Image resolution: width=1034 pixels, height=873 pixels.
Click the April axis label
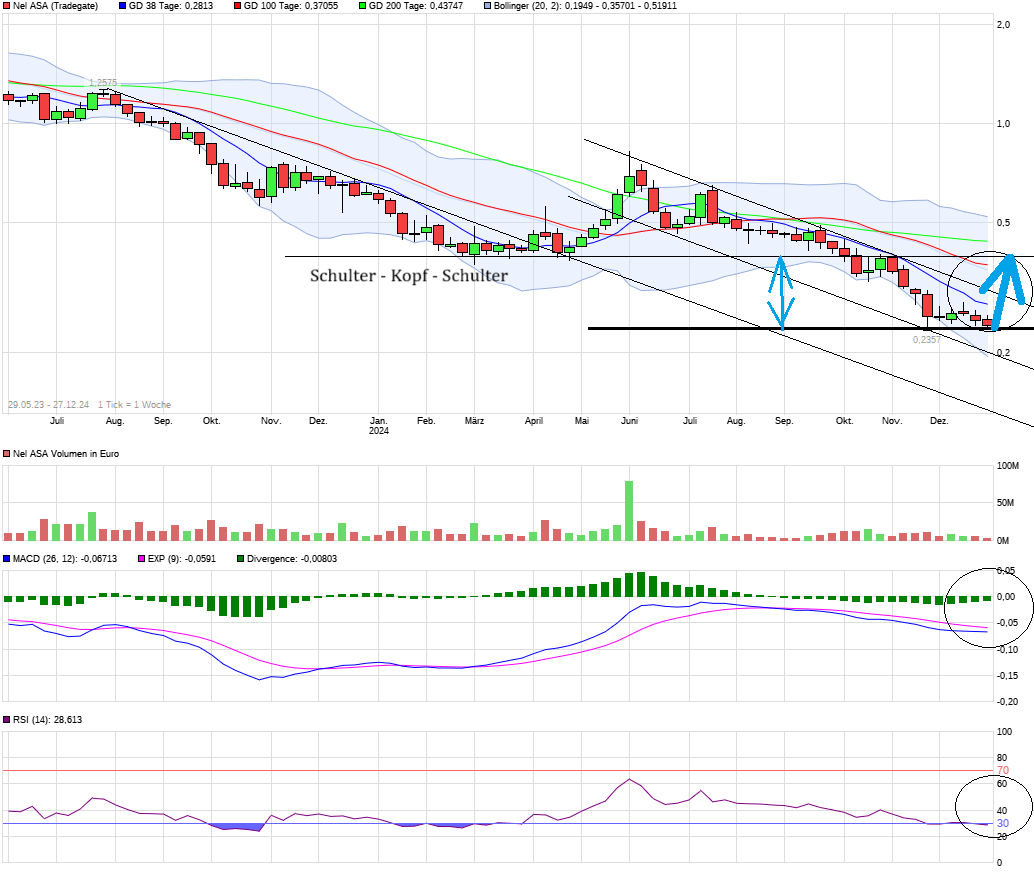point(533,421)
